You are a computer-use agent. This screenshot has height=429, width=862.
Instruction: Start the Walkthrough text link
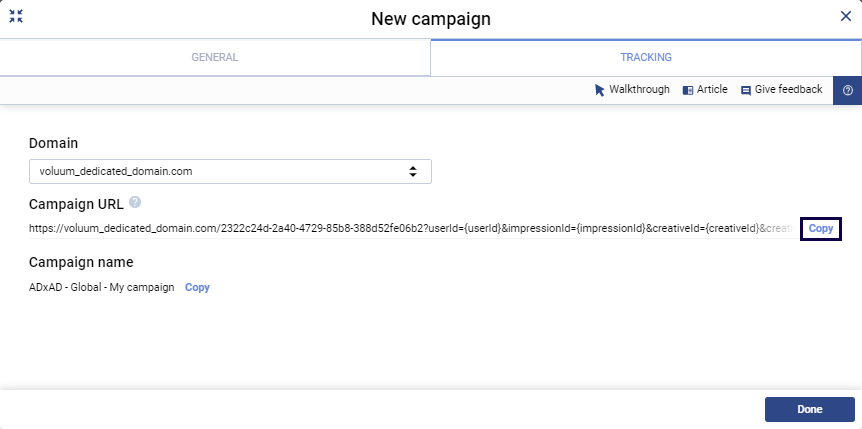[x=639, y=90]
